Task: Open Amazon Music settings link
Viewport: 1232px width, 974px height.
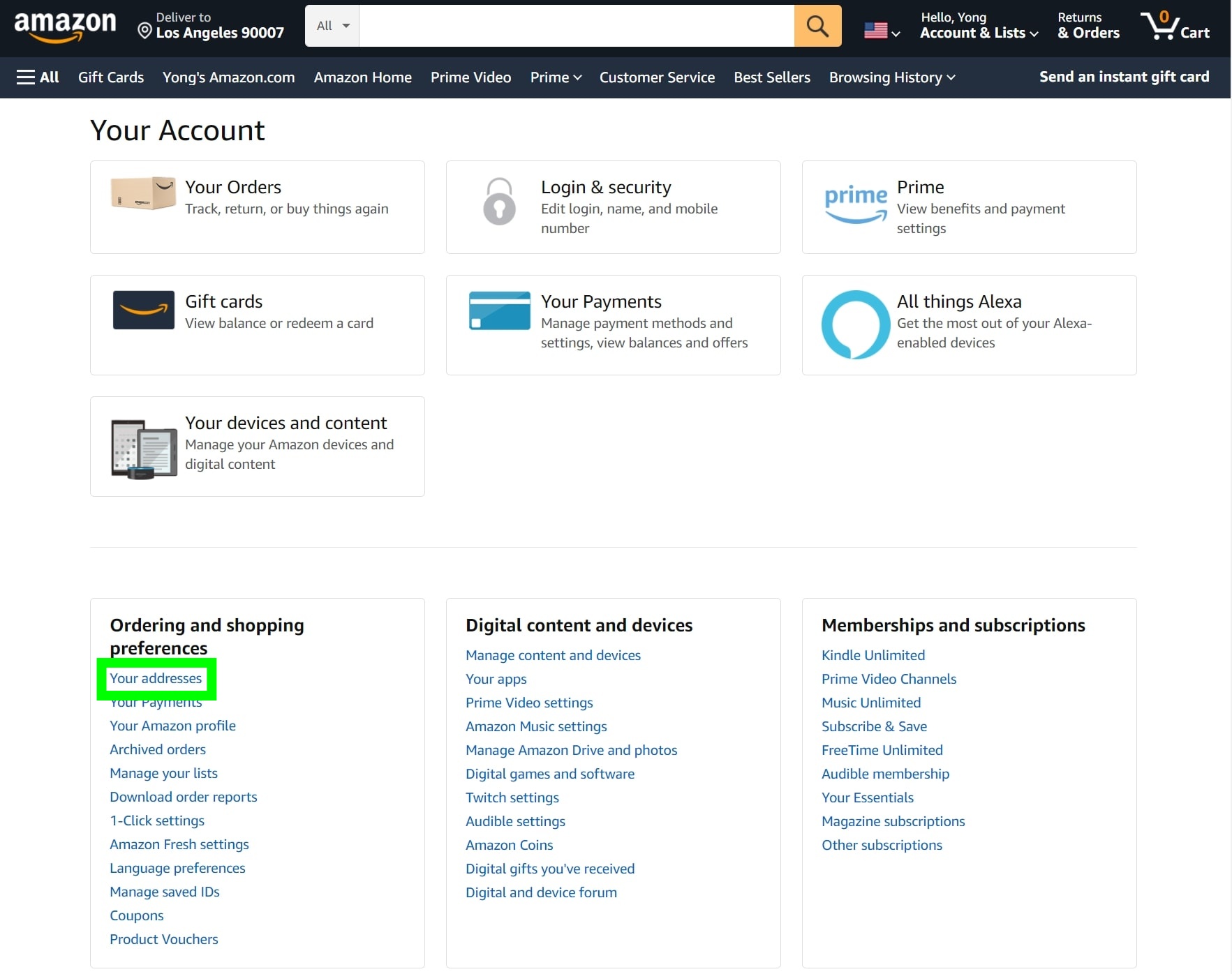Action: click(536, 726)
